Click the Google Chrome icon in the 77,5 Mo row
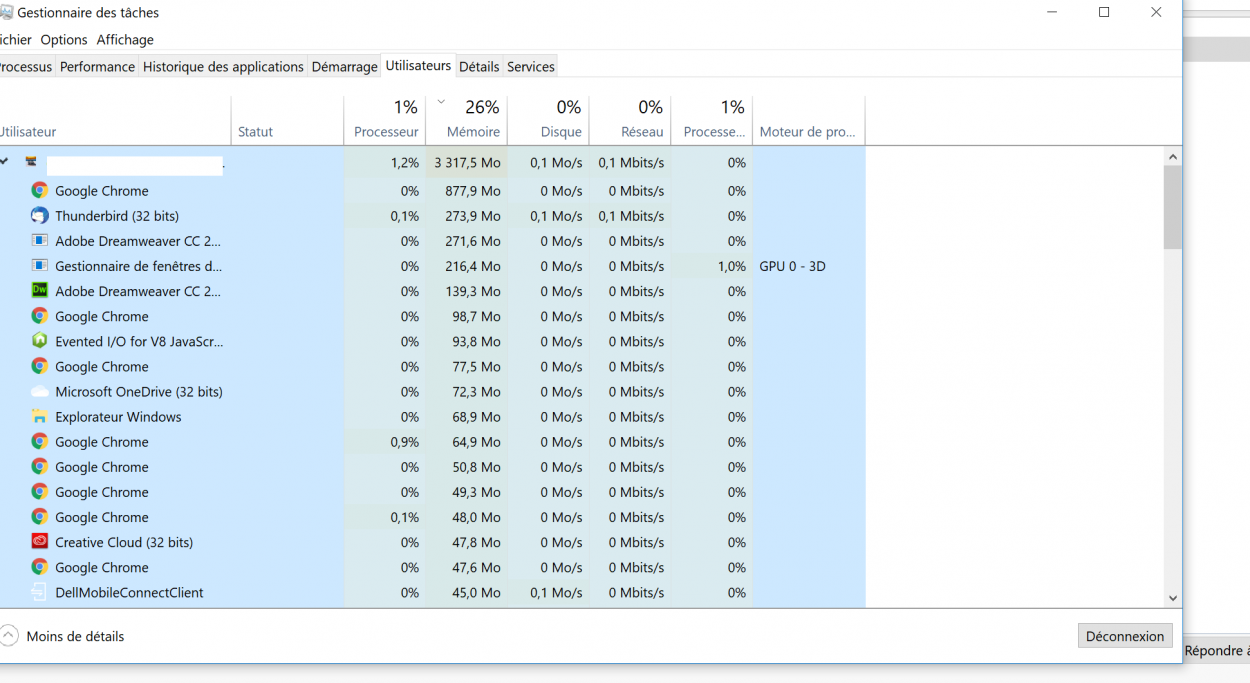The height and width of the screenshot is (683, 1250). [40, 366]
